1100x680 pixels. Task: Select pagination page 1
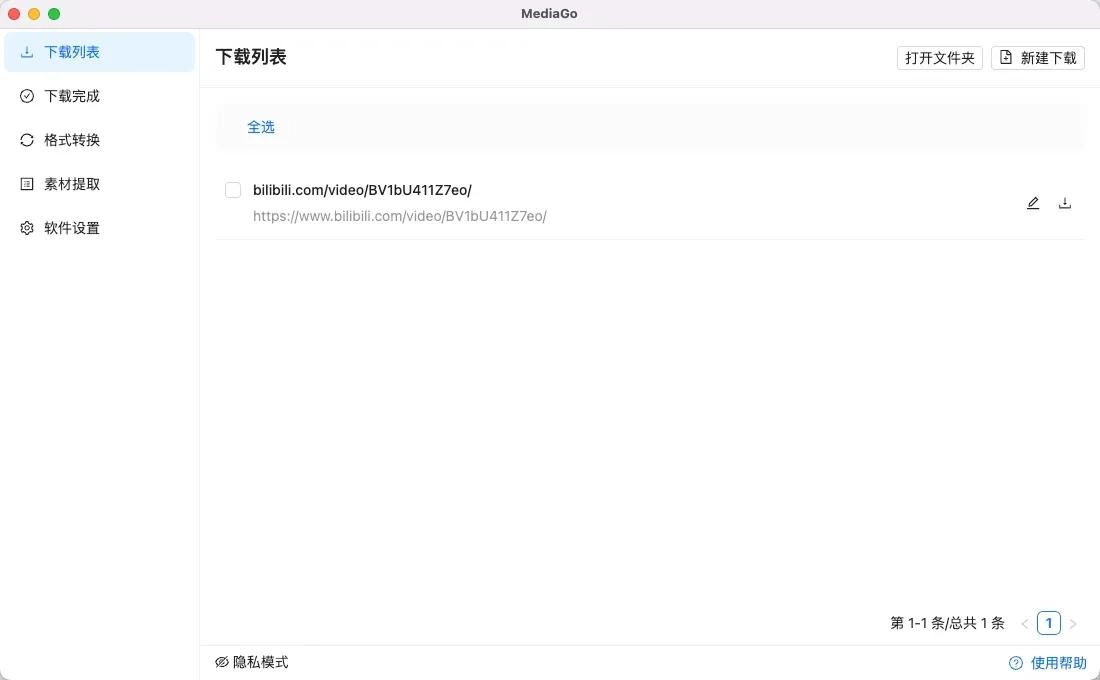1049,623
